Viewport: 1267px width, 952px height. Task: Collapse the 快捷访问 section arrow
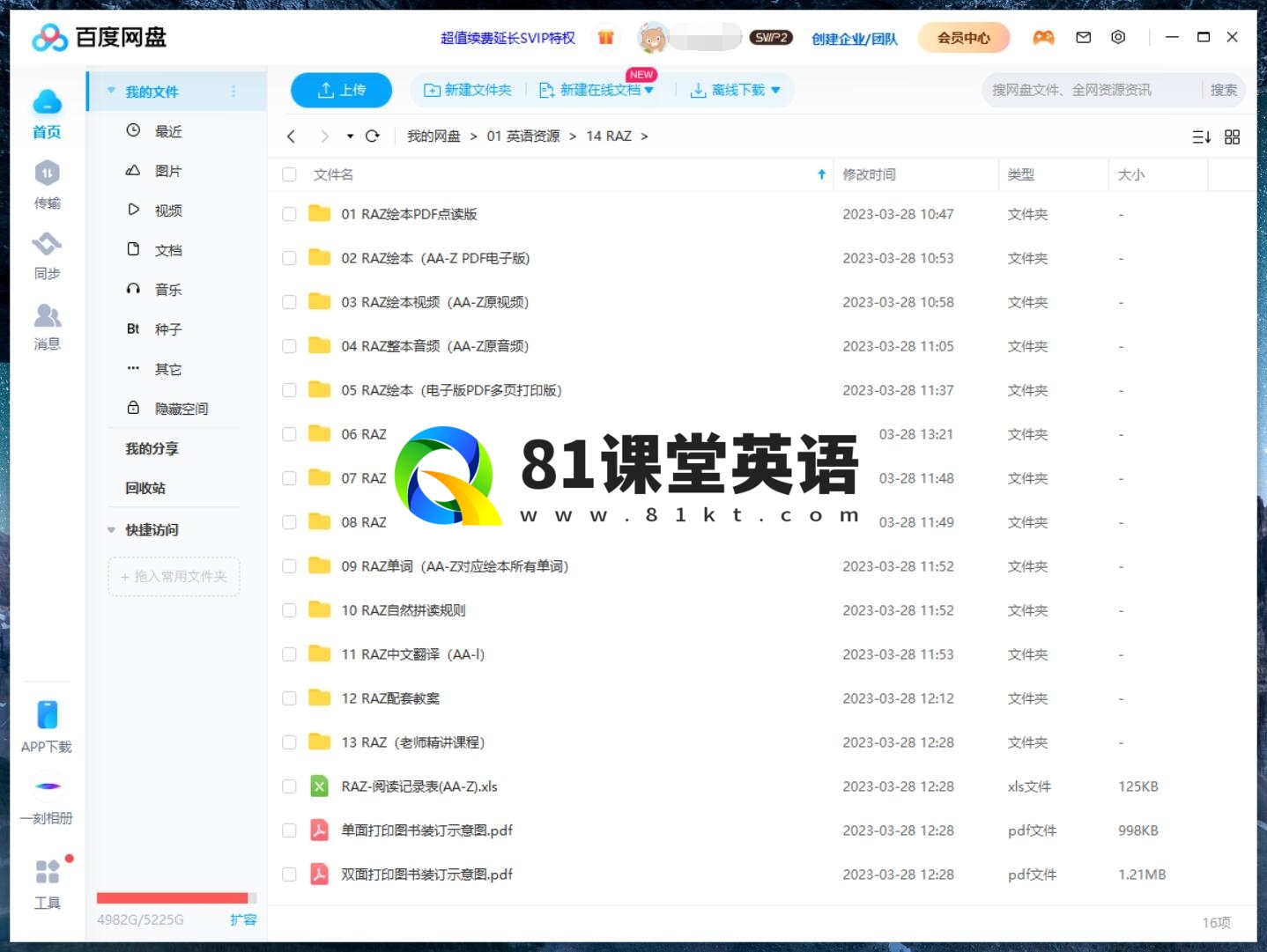pyautogui.click(x=111, y=529)
